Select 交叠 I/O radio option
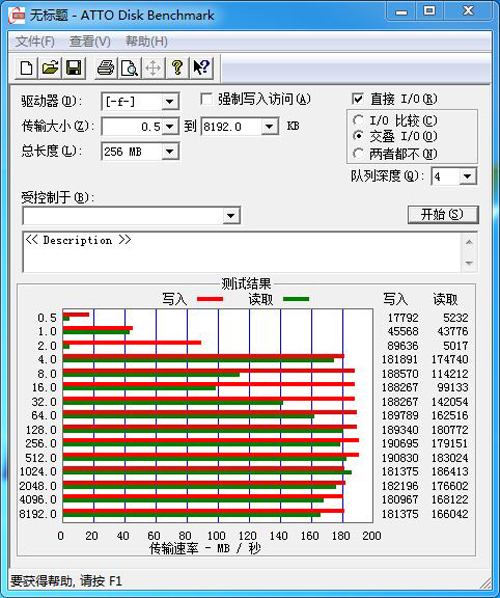Image resolution: width=500 pixels, height=598 pixels. coord(358,136)
